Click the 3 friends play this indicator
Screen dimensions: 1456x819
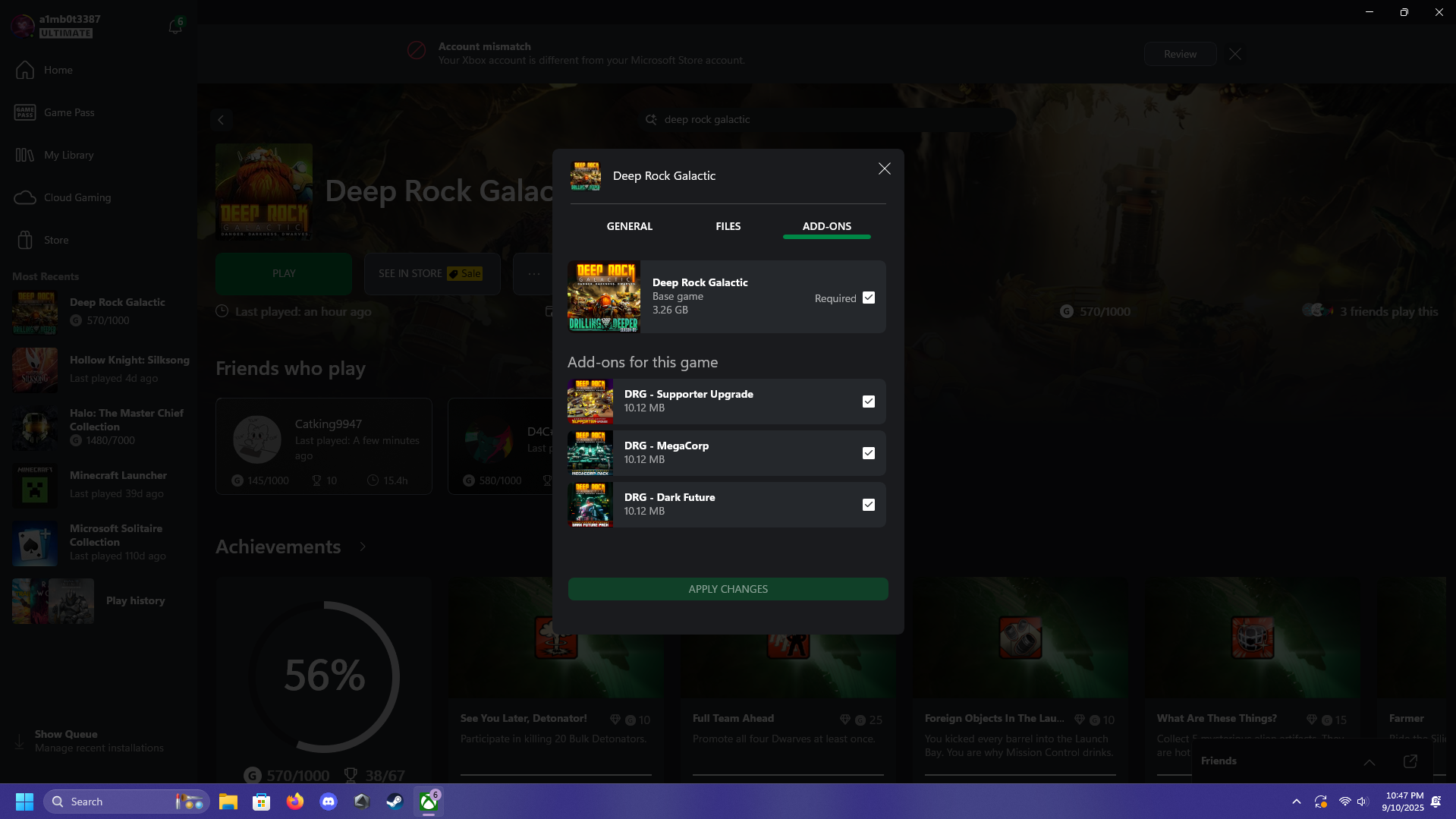click(x=1370, y=311)
